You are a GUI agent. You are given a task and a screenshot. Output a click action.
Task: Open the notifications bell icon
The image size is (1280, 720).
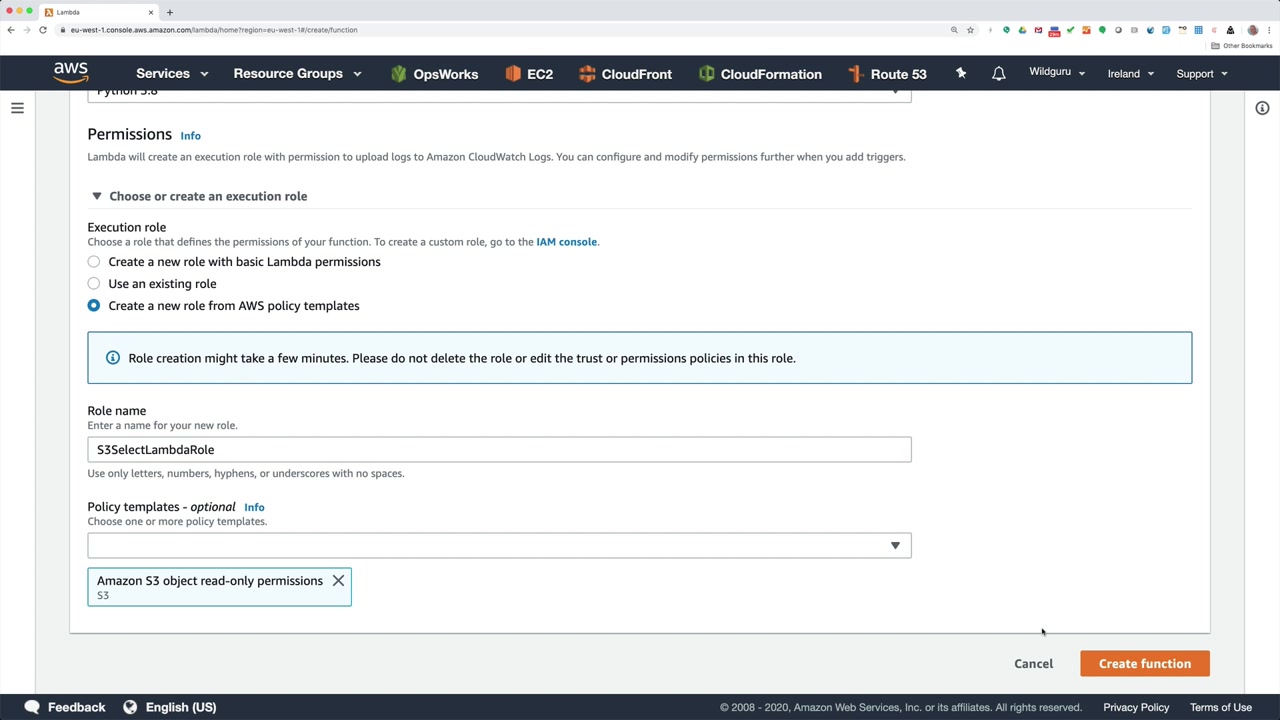click(x=998, y=74)
